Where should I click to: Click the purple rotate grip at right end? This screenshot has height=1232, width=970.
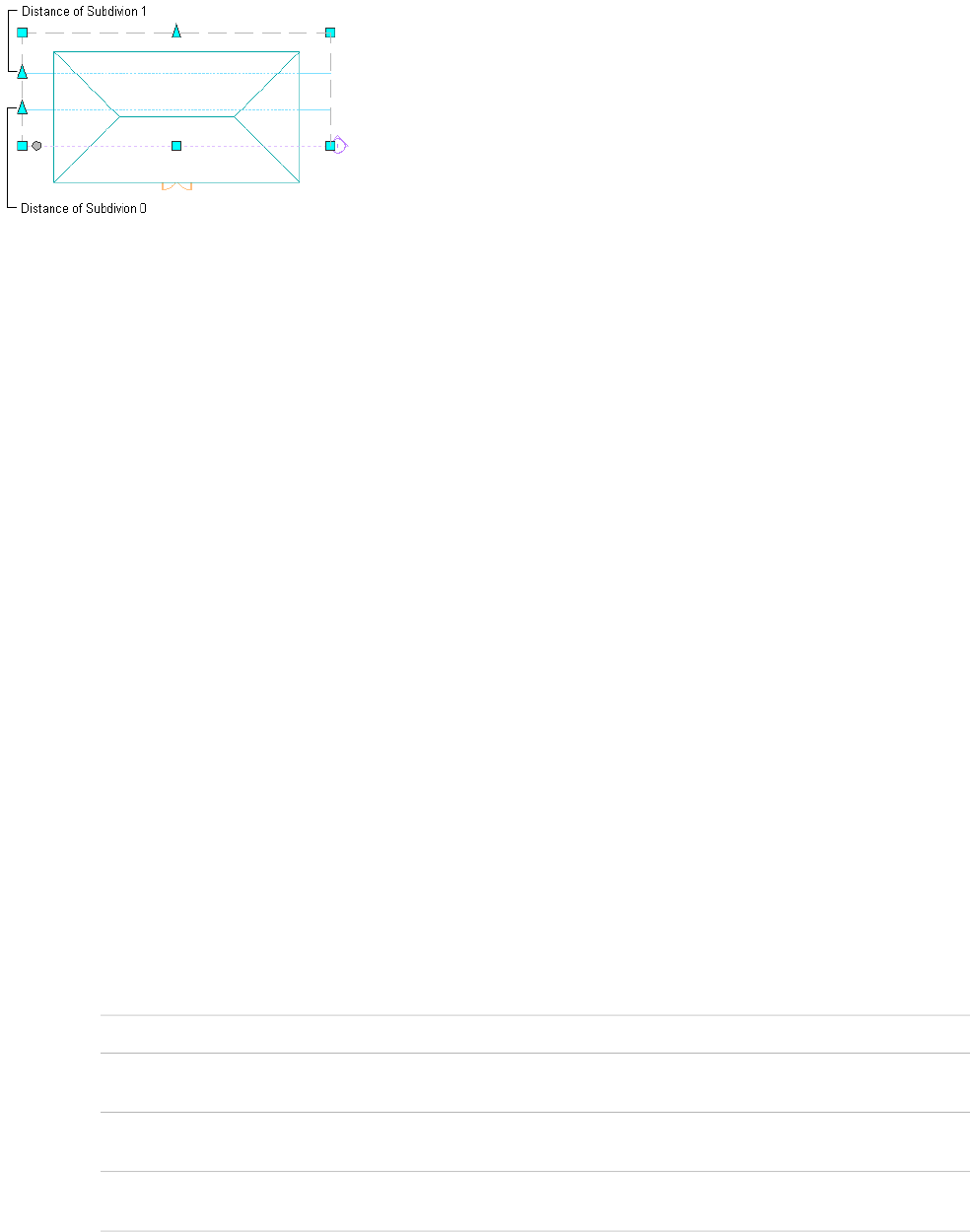[x=341, y=145]
